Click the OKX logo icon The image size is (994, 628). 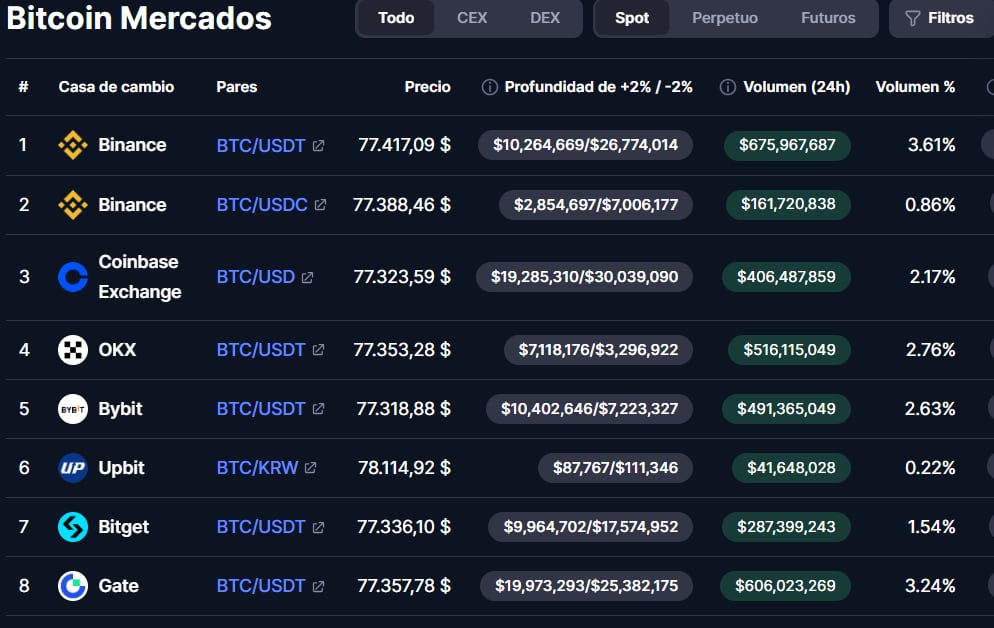pos(73,350)
